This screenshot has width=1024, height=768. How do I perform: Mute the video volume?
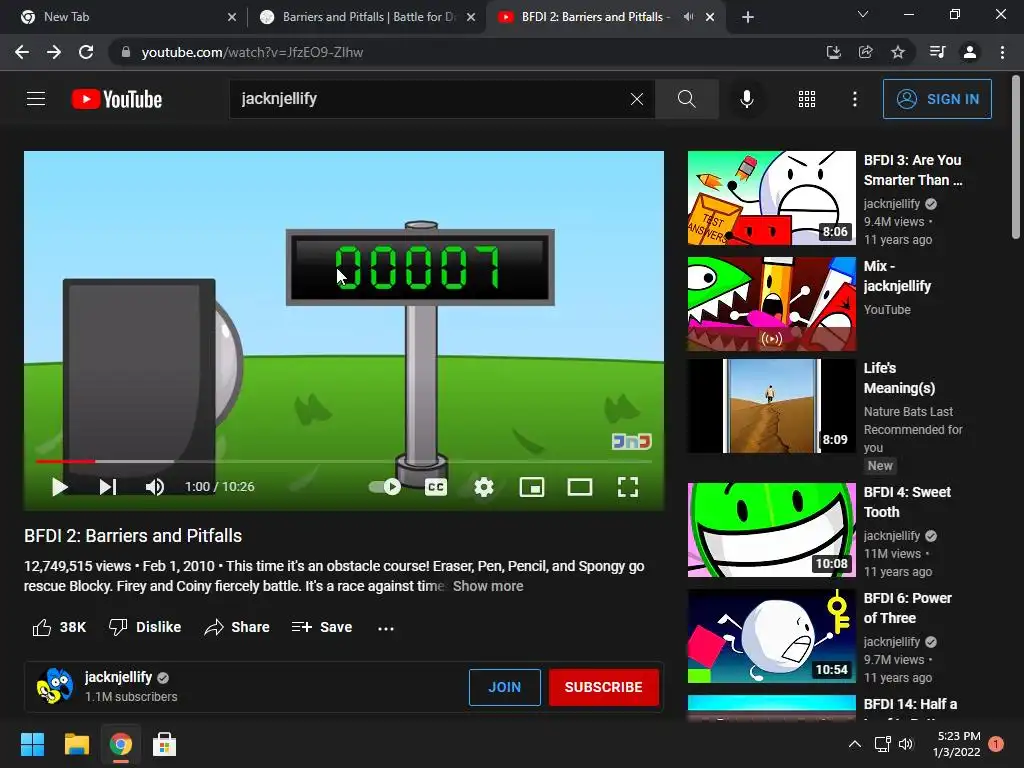coord(155,487)
